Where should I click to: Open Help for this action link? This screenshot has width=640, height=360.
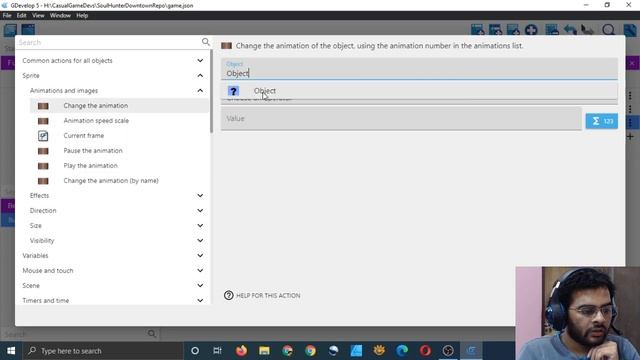[262, 295]
